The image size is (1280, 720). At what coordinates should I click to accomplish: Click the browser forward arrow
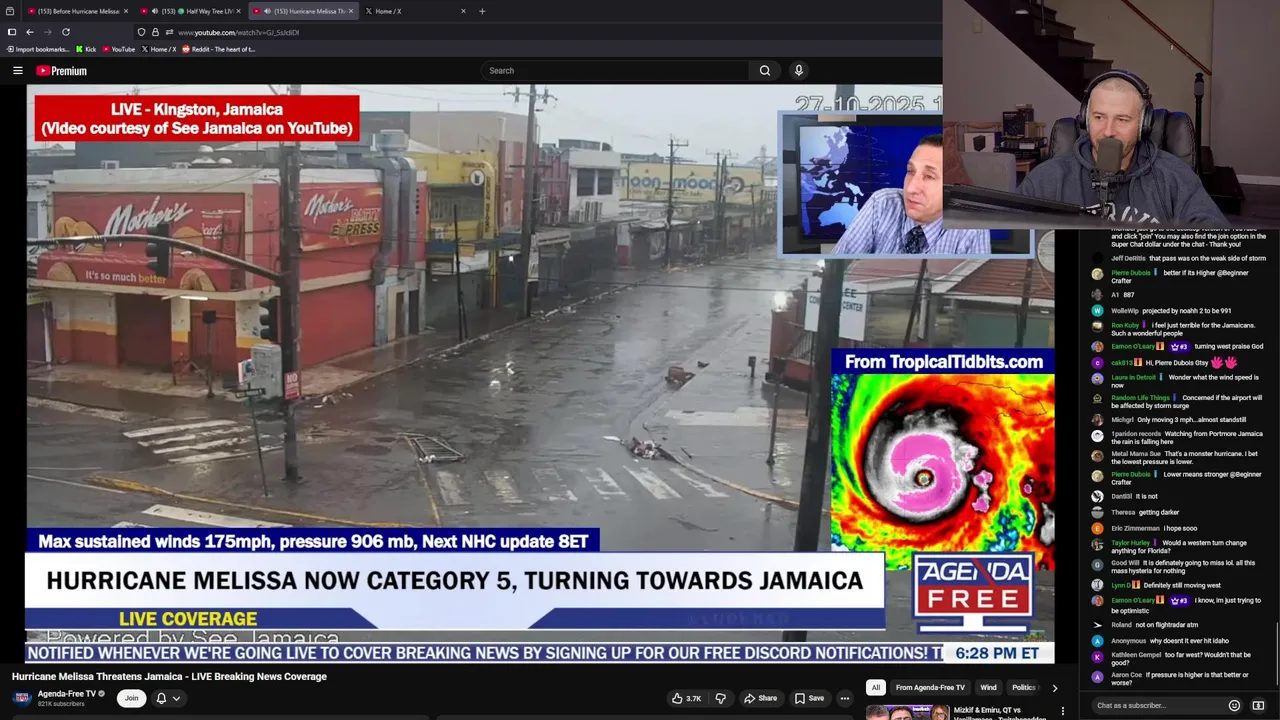pyautogui.click(x=47, y=32)
